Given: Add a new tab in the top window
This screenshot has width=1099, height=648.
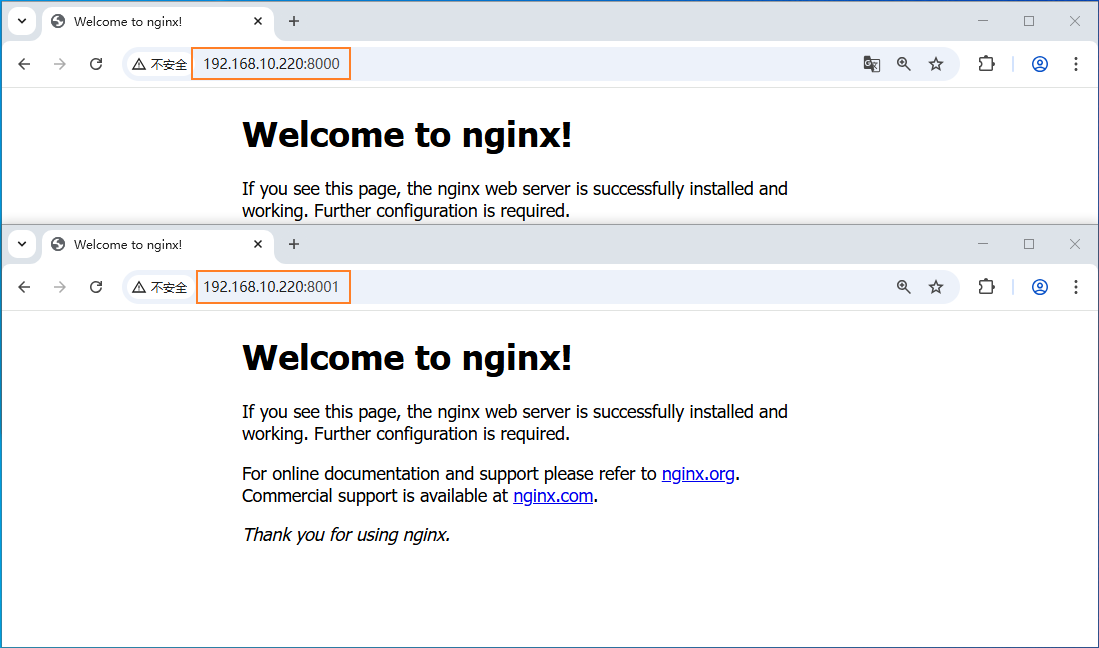Looking at the screenshot, I should (294, 21).
